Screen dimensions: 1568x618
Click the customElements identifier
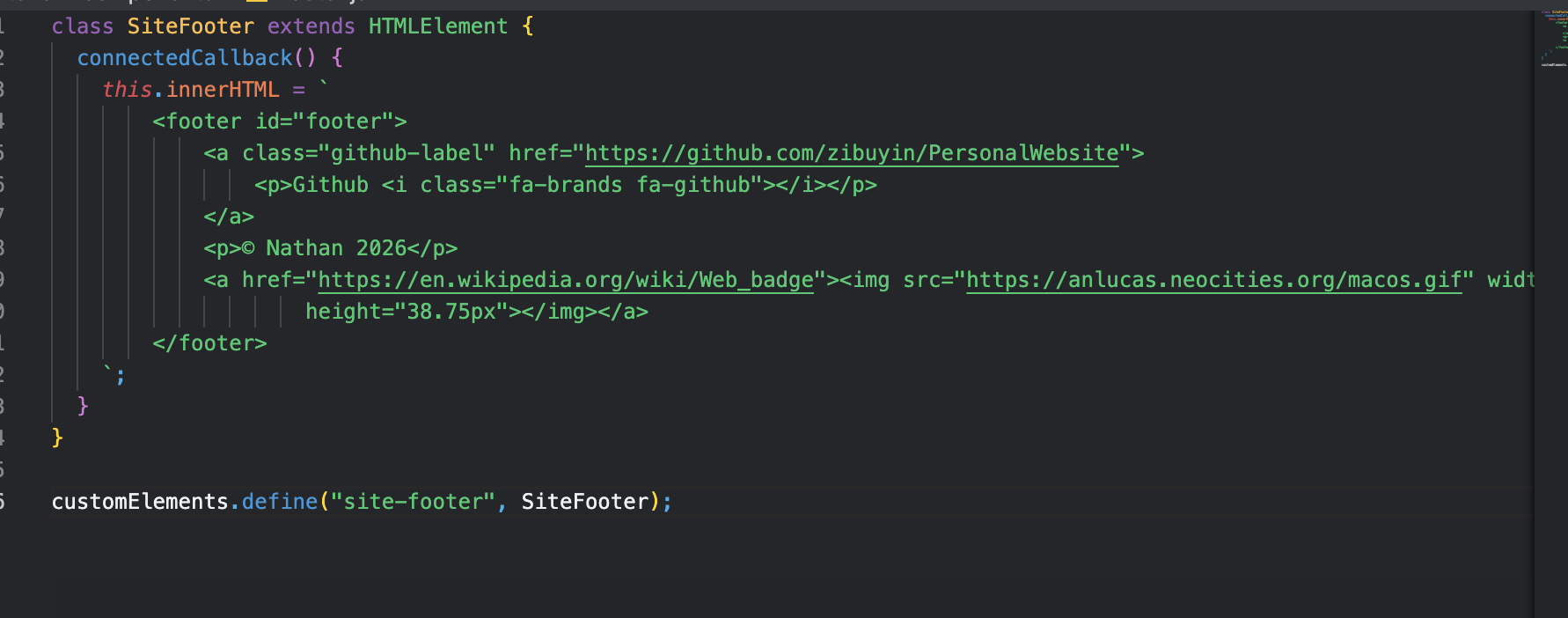(x=140, y=502)
